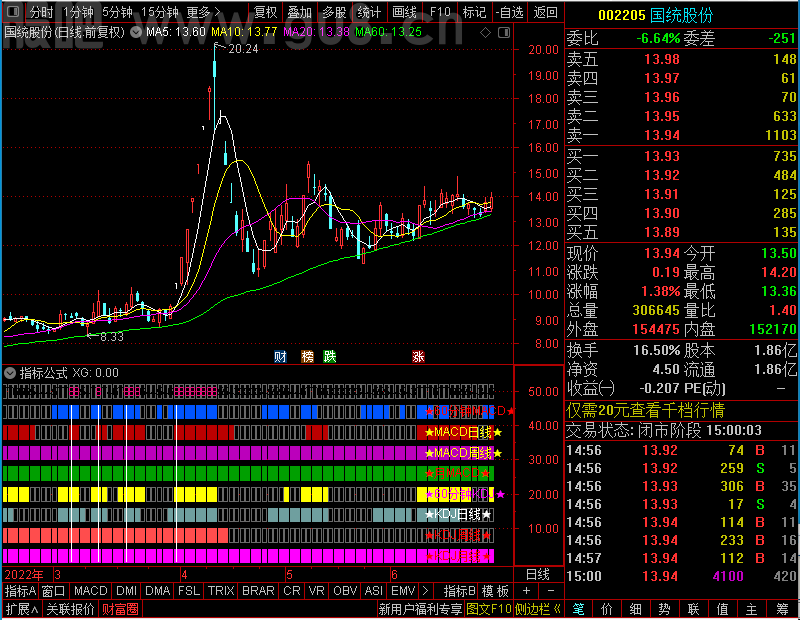Open 关联报价 related quotes
The height and width of the screenshot is (620, 800).
pyautogui.click(x=70, y=609)
